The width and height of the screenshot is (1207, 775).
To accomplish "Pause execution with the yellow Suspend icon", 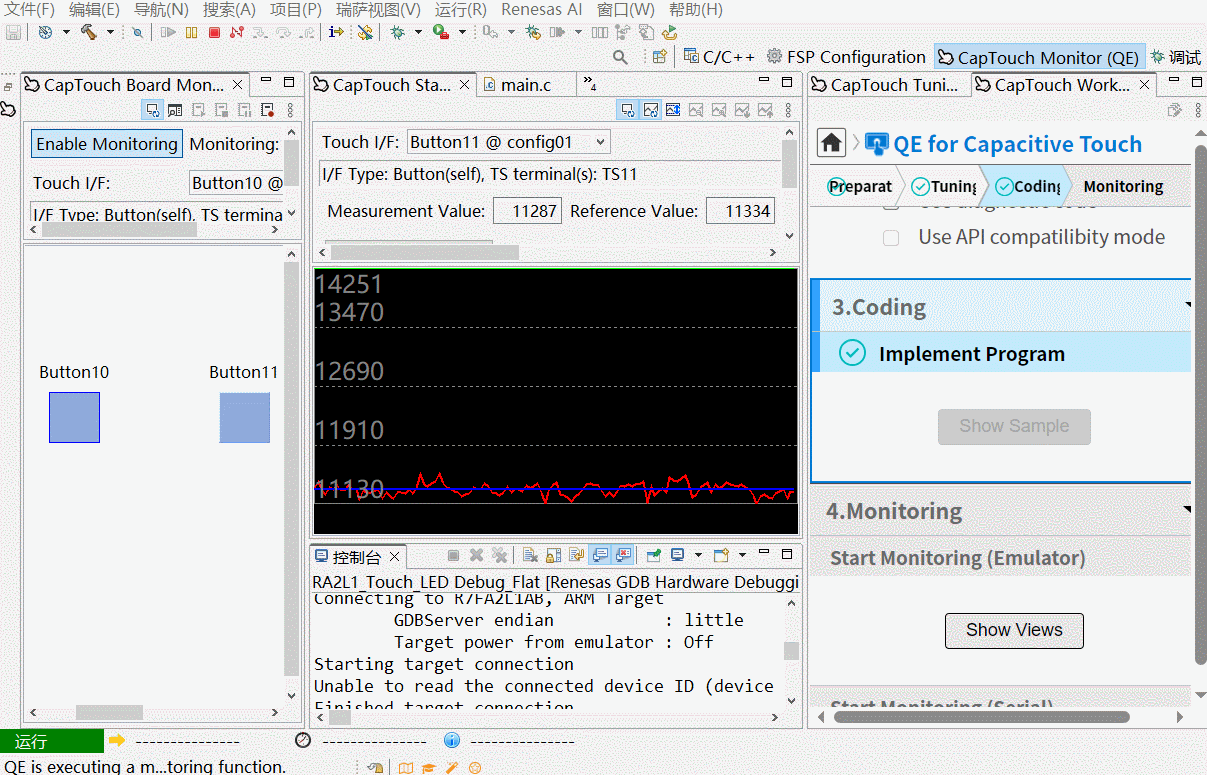I will click(x=191, y=32).
